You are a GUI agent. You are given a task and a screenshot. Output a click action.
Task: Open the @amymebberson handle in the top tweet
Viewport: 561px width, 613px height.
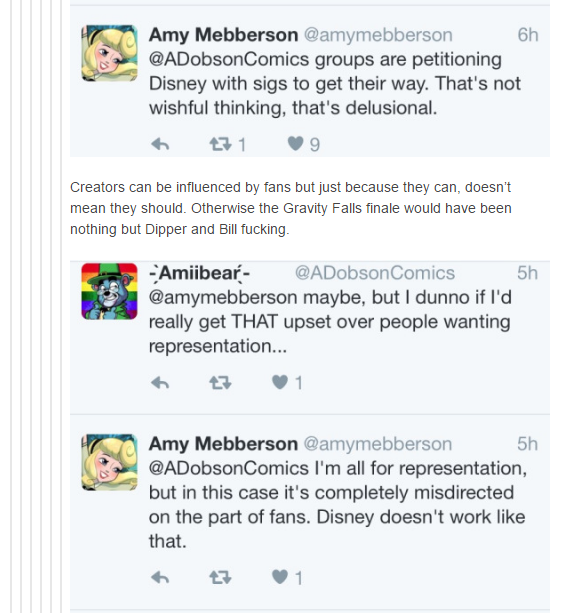click(x=378, y=35)
